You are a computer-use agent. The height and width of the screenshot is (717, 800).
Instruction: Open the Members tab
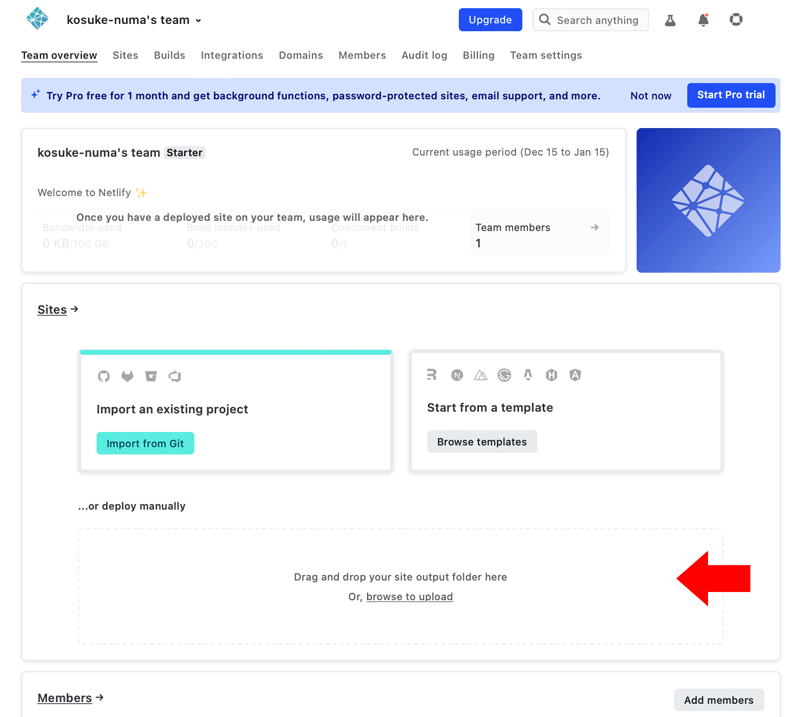coord(362,55)
